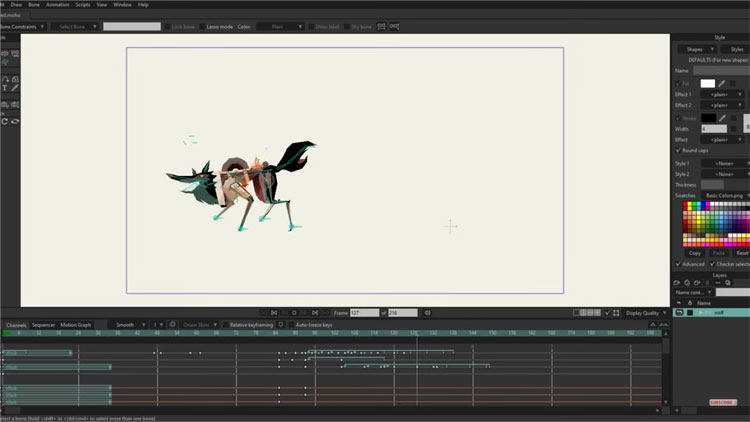
Task: Click the white Fill color swatch
Action: [707, 84]
